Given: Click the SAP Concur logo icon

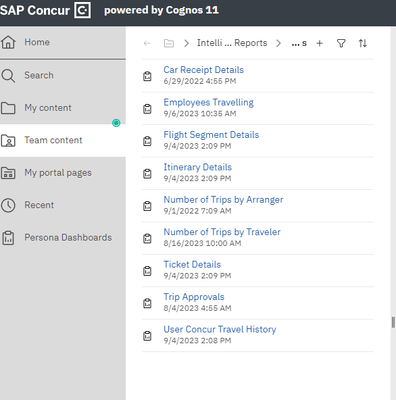Looking at the screenshot, I should tap(82, 10).
